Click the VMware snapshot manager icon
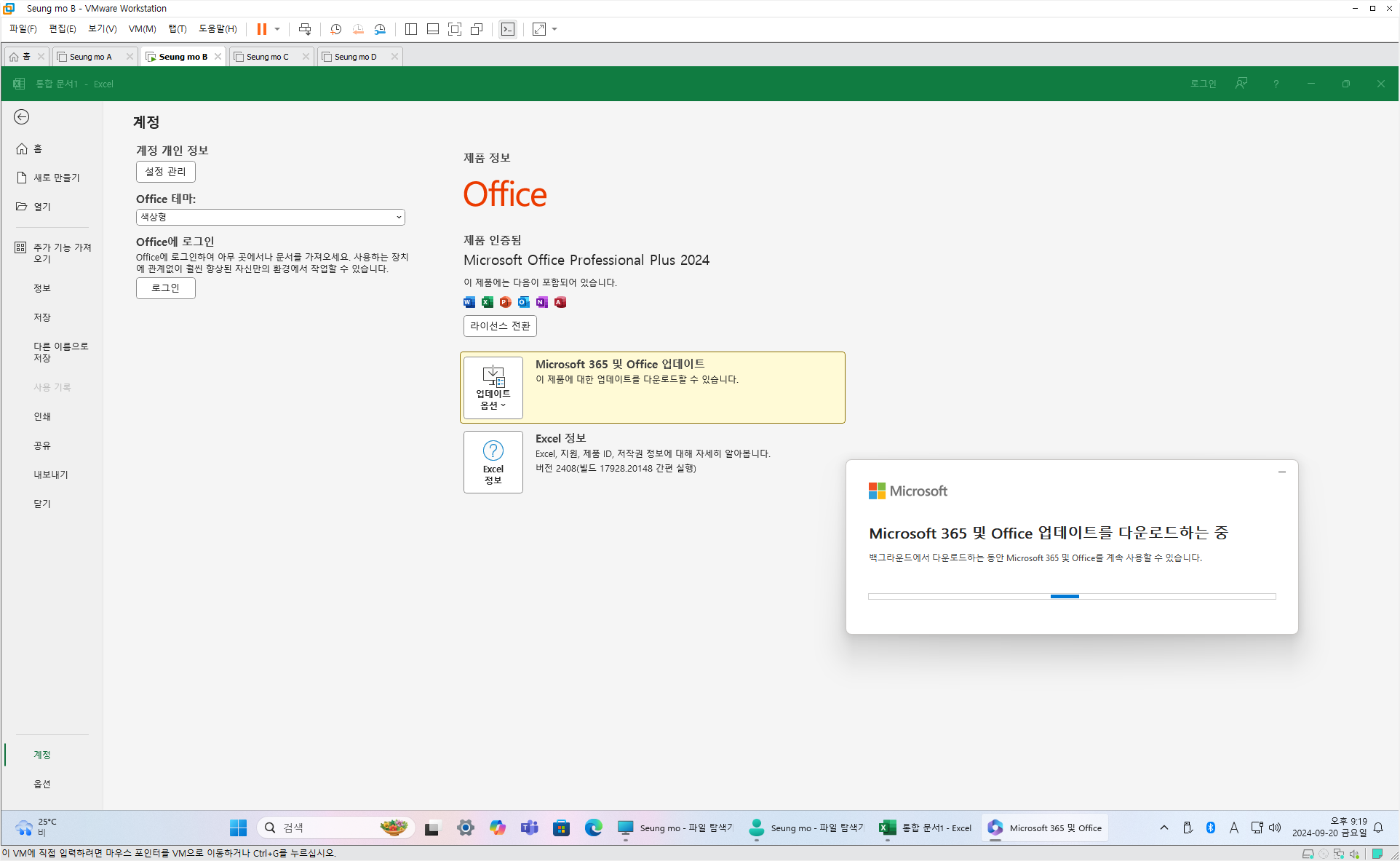Viewport: 1400px width, 861px height. tap(380, 29)
